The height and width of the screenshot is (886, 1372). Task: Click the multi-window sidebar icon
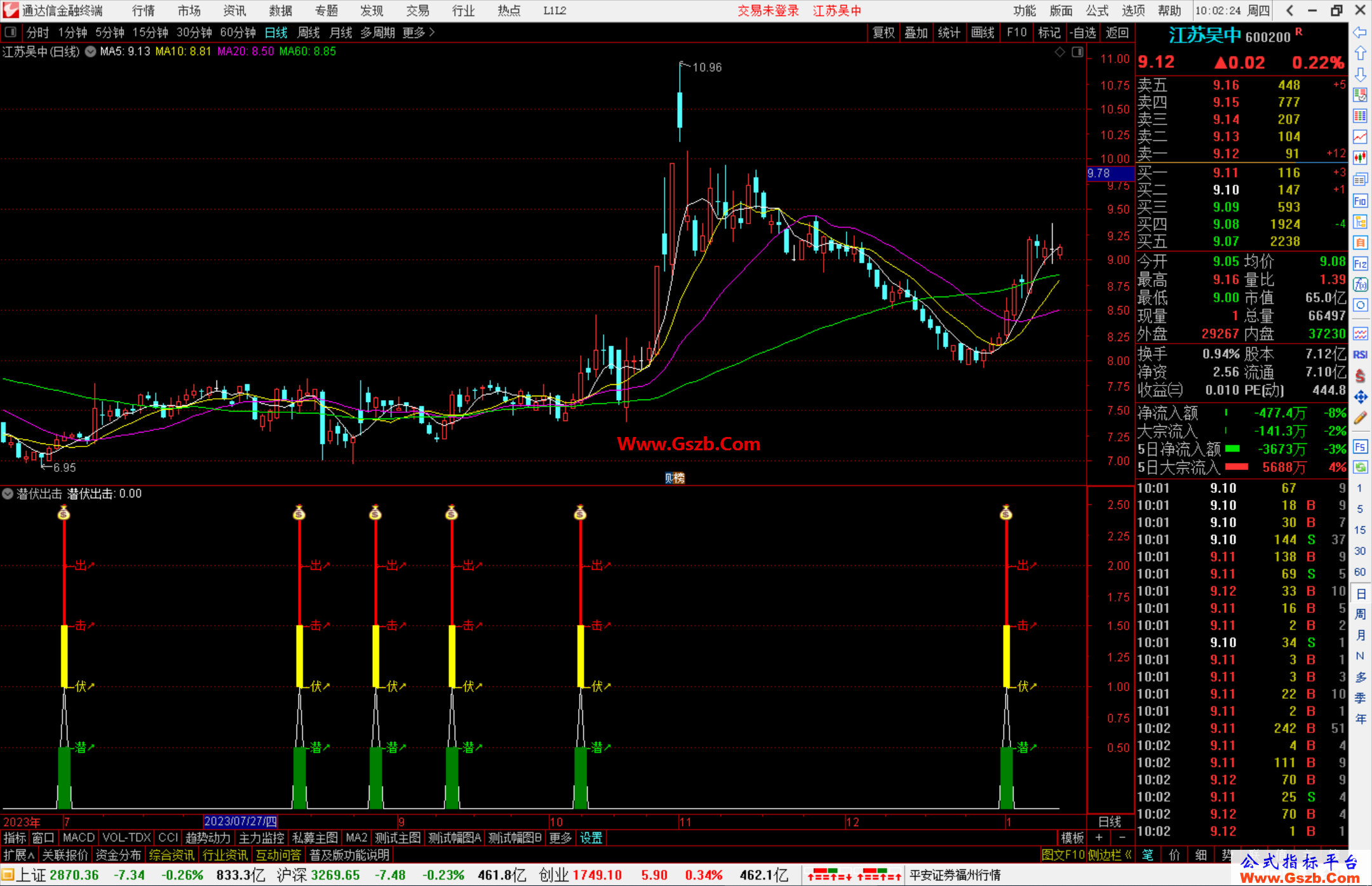(1360, 179)
